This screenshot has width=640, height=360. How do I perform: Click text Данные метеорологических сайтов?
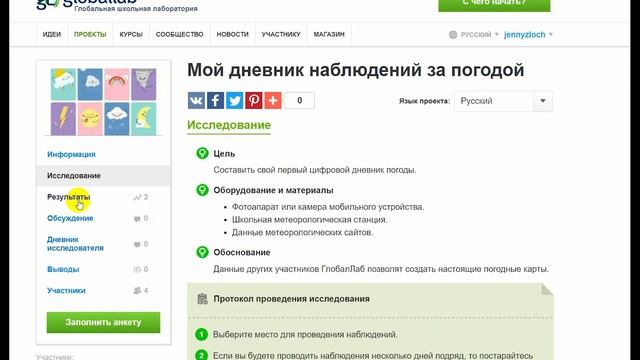[302, 233]
